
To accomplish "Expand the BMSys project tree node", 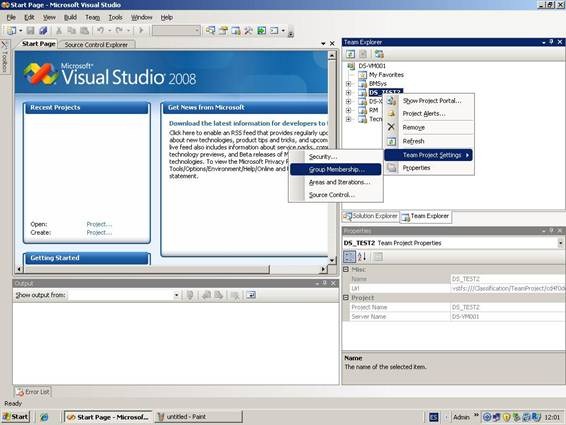I will click(x=348, y=84).
